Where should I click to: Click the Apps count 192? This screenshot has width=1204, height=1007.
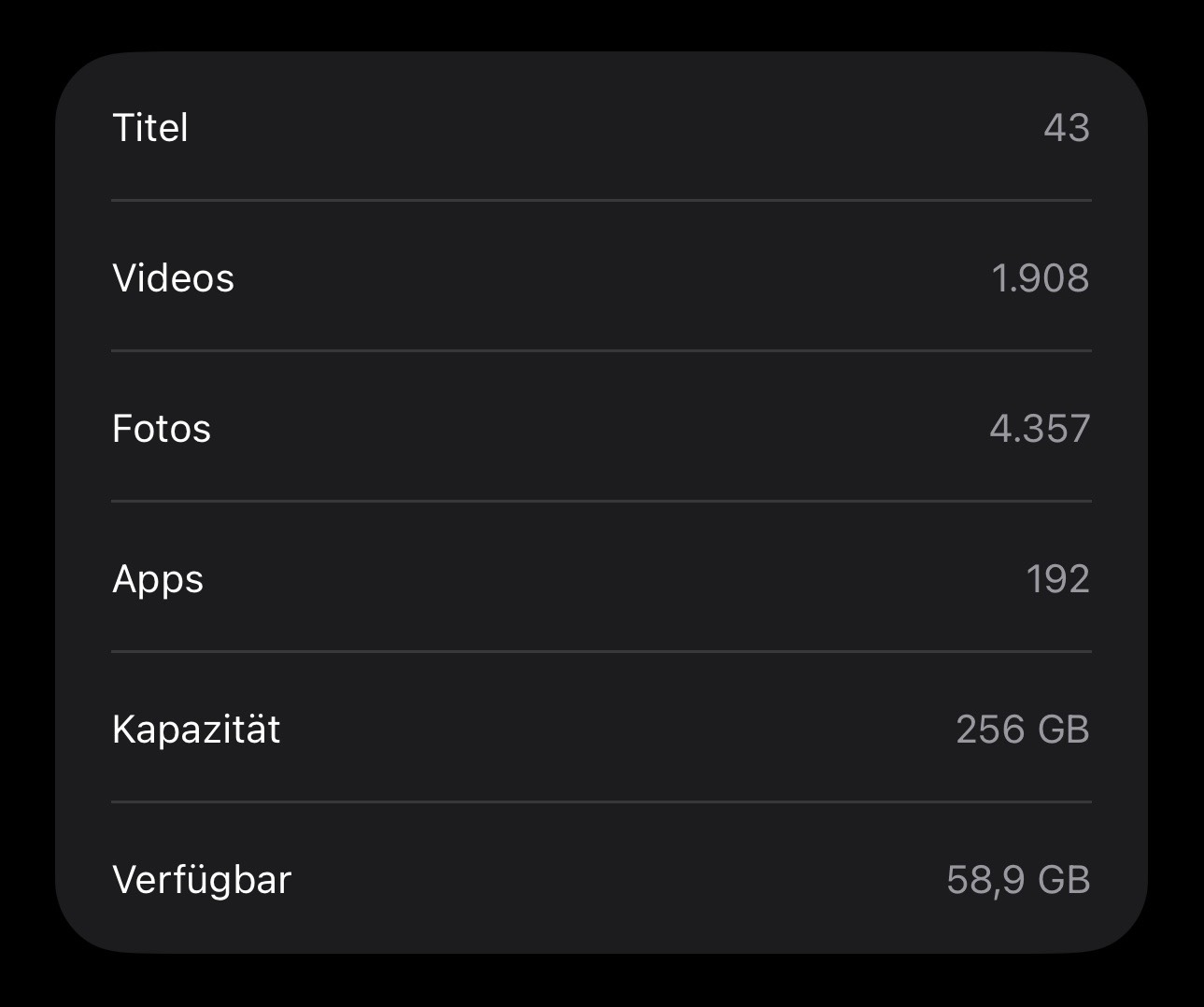[1057, 579]
